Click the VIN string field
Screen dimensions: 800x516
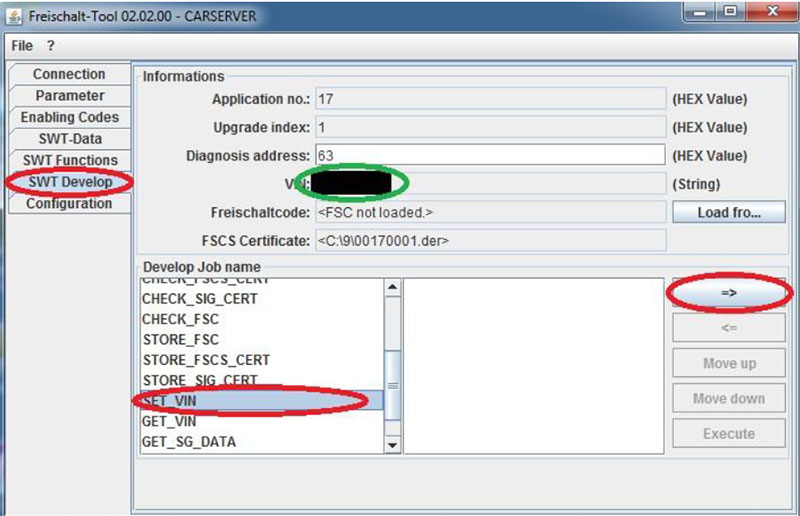[490, 184]
